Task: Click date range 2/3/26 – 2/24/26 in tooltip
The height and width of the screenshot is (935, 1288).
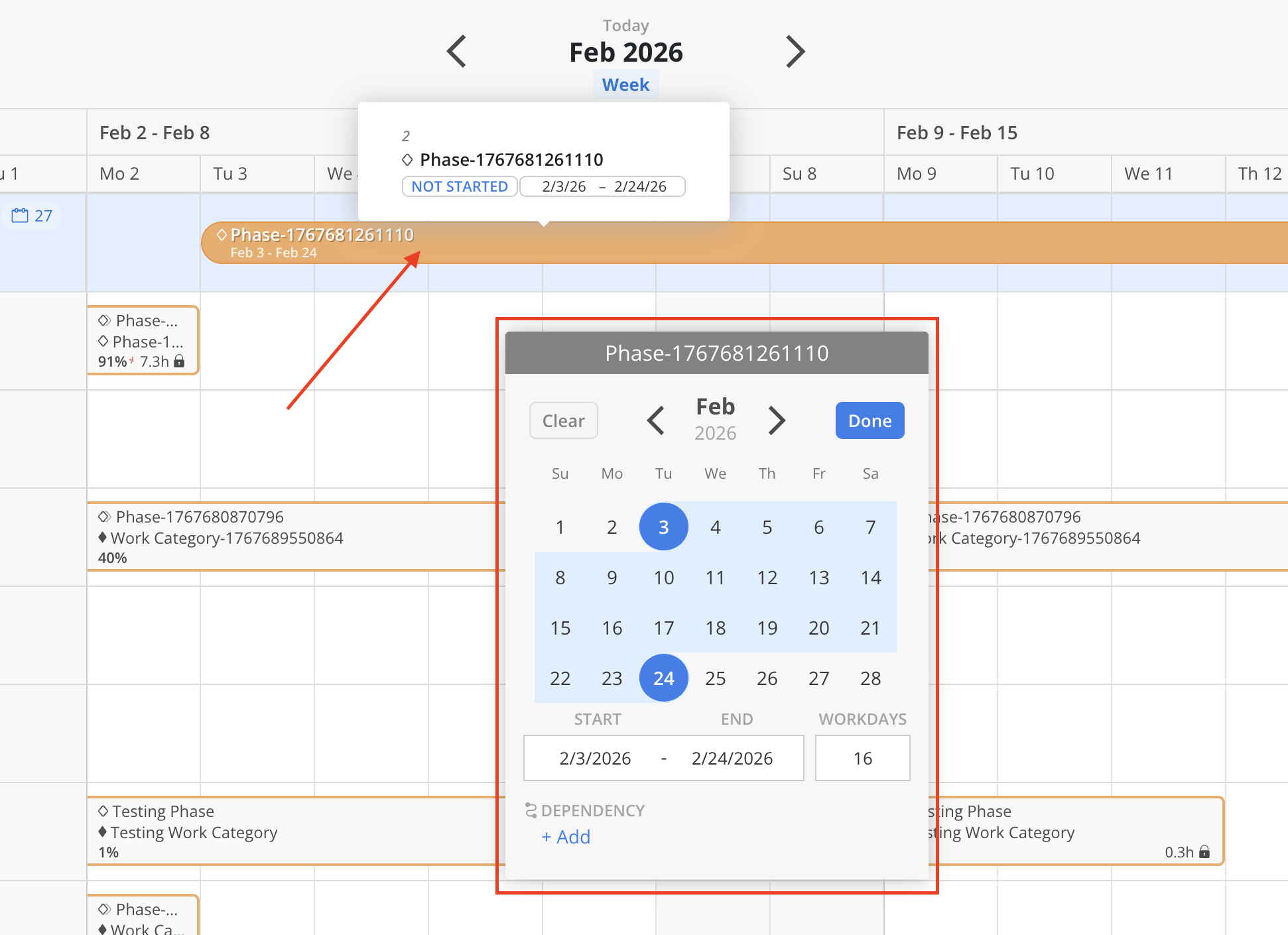Action: coord(603,187)
